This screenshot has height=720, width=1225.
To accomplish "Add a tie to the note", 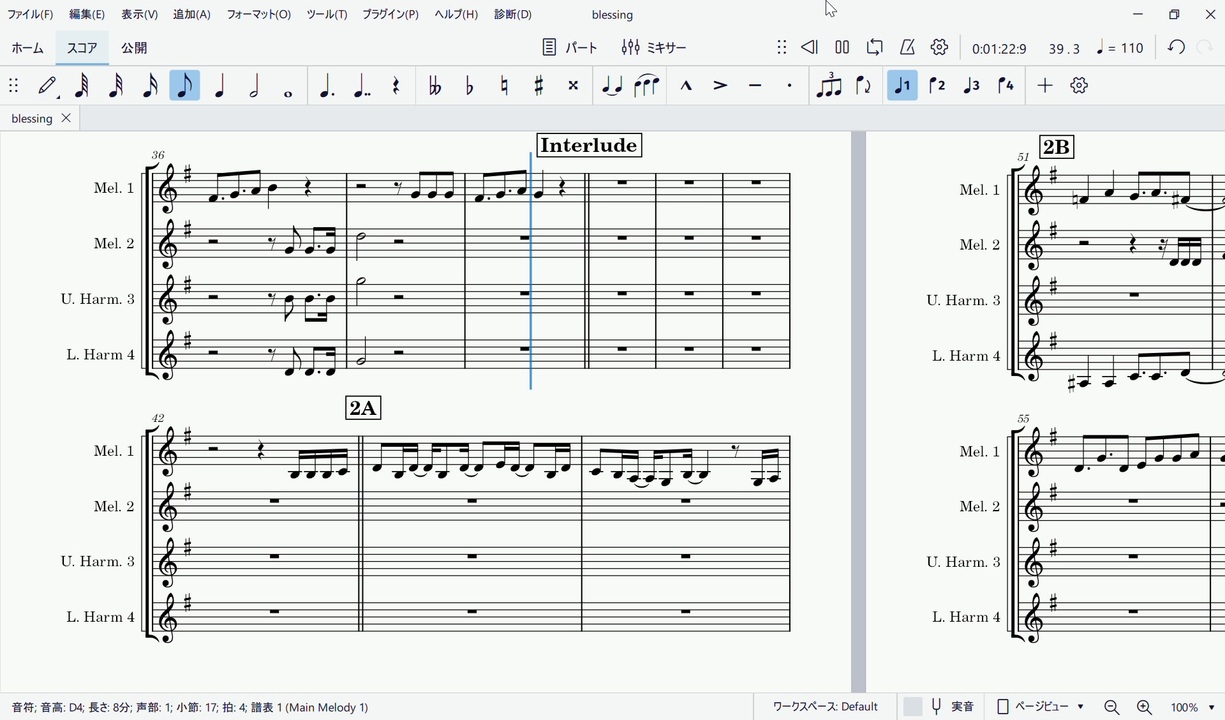I will click(x=611, y=86).
